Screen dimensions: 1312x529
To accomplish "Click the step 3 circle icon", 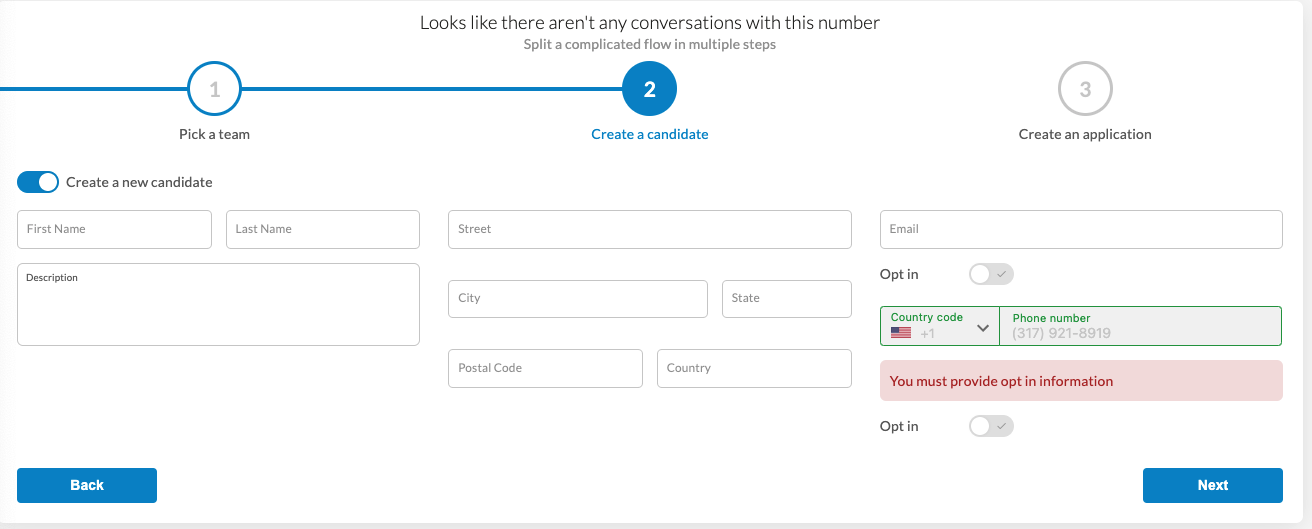I will click(1085, 90).
